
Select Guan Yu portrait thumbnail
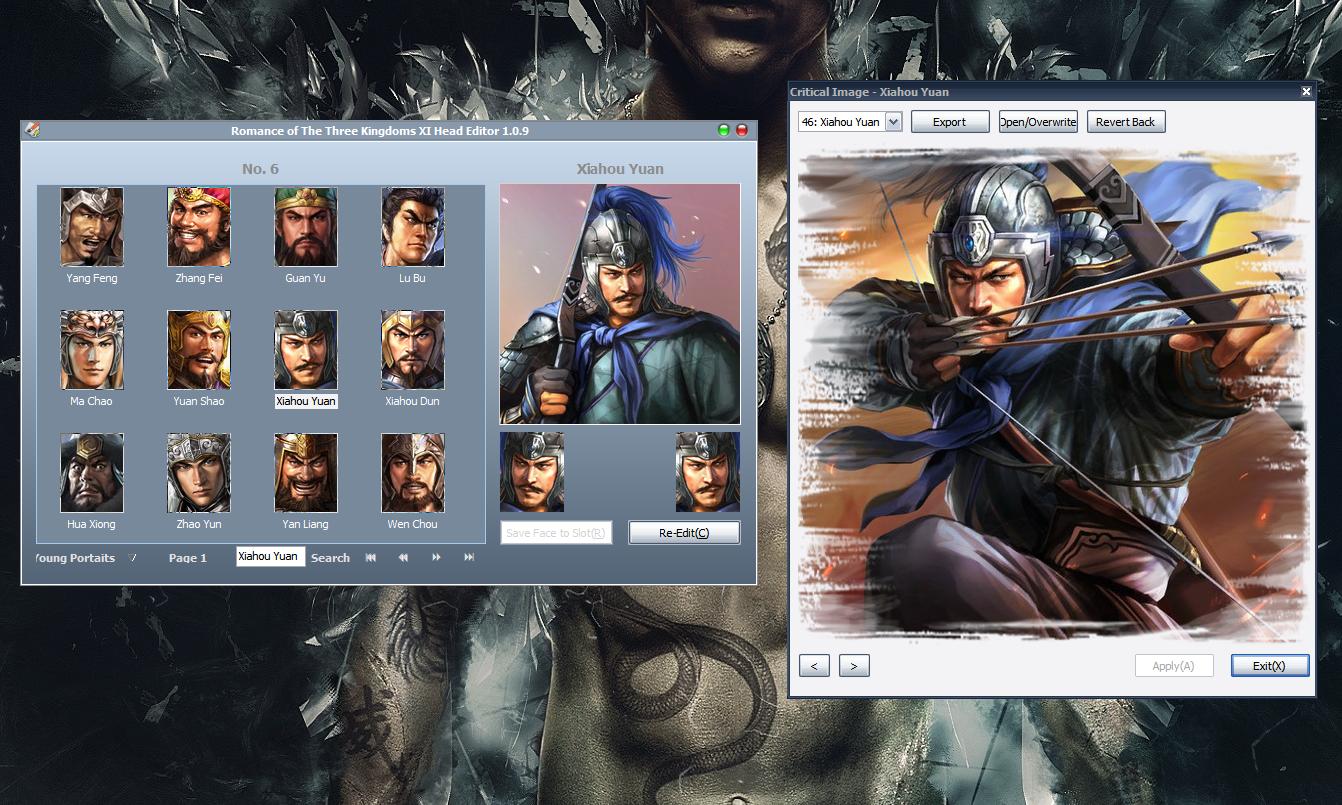[x=306, y=227]
